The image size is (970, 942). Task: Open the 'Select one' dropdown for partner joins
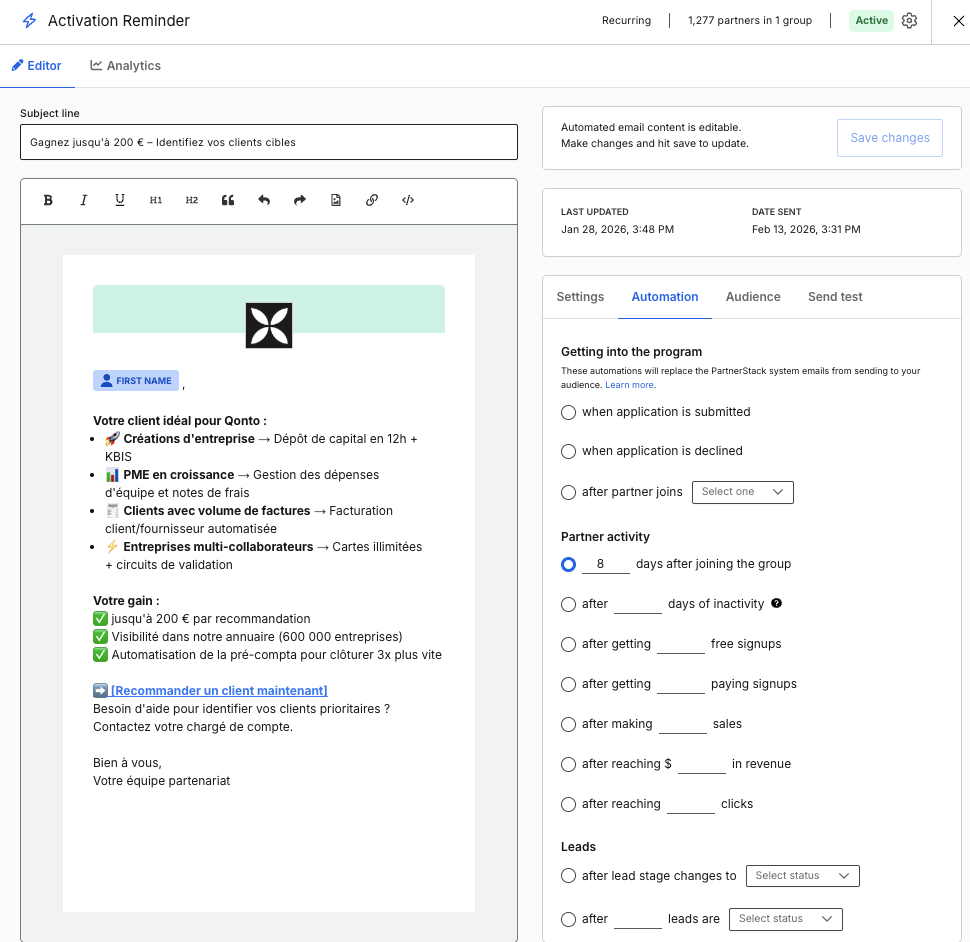tap(742, 492)
